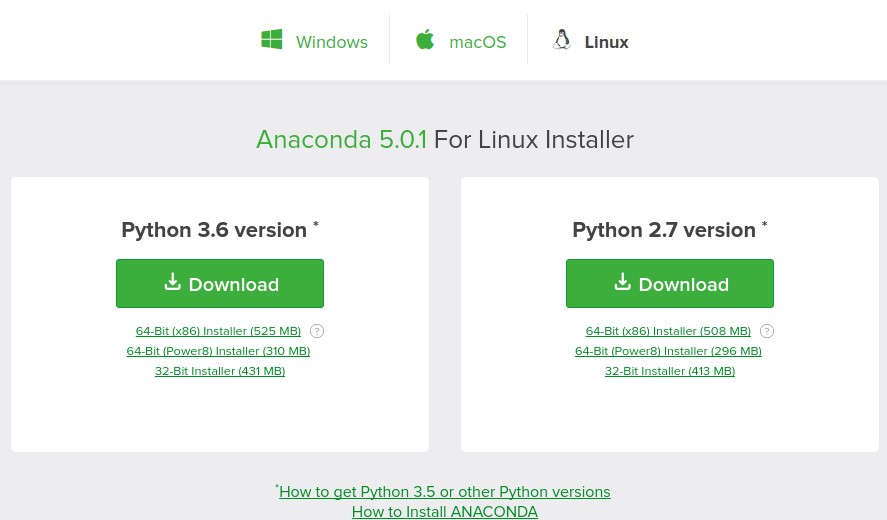
Task: Switch to the Windows tab
Action: [331, 42]
